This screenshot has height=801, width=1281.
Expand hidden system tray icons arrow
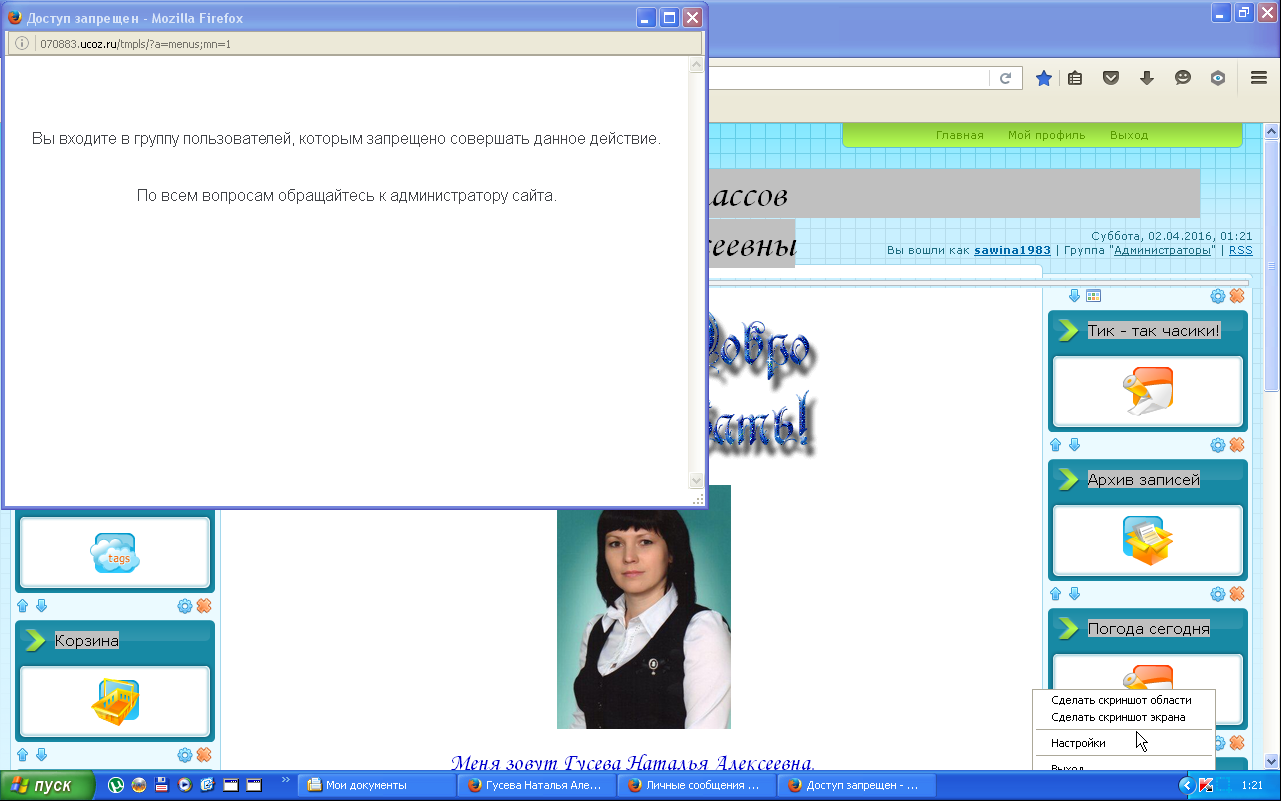pos(1187,786)
